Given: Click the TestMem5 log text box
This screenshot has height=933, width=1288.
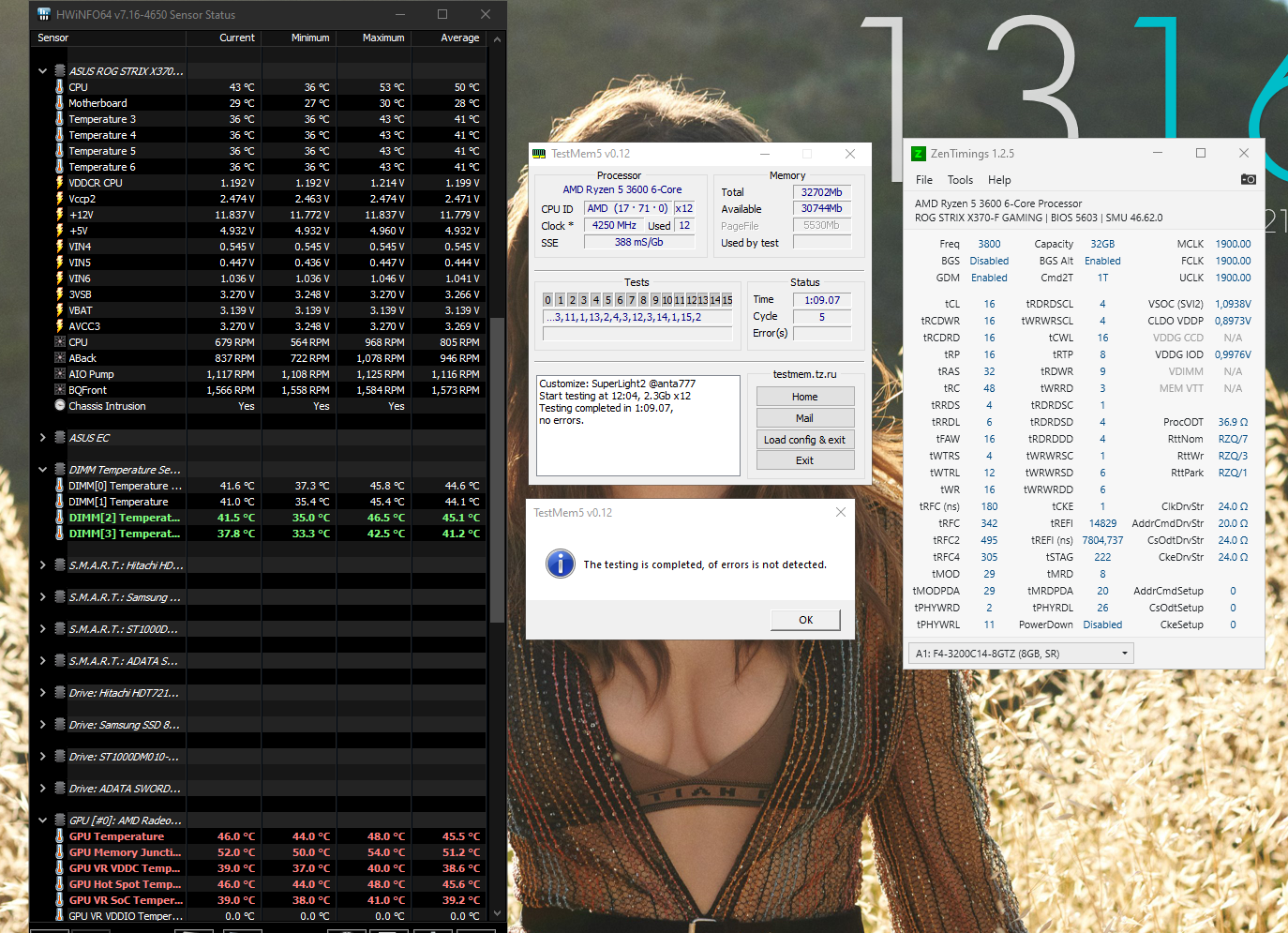Looking at the screenshot, I should pos(638,426).
